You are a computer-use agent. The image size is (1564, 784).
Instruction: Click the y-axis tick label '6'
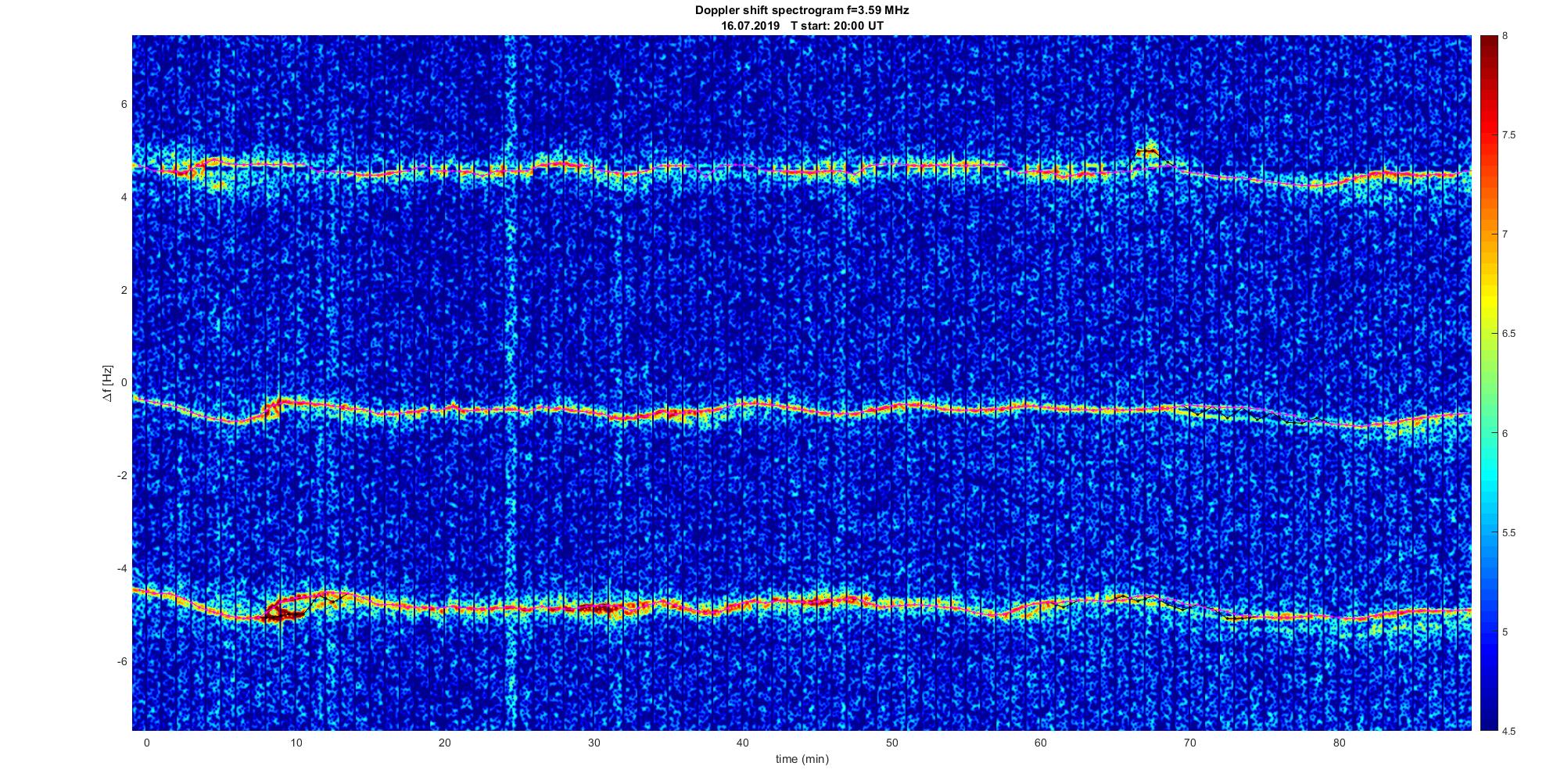124,104
